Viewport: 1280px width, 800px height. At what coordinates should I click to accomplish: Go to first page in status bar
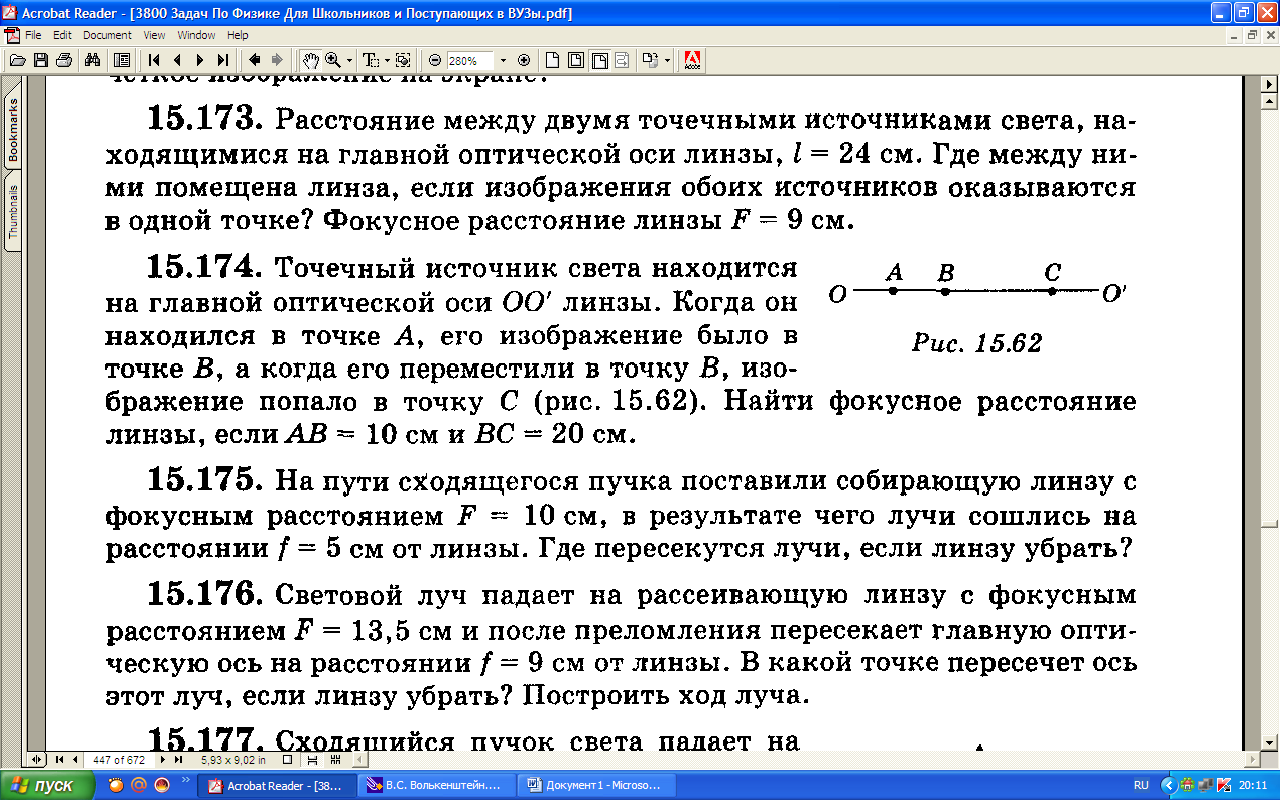coord(58,759)
